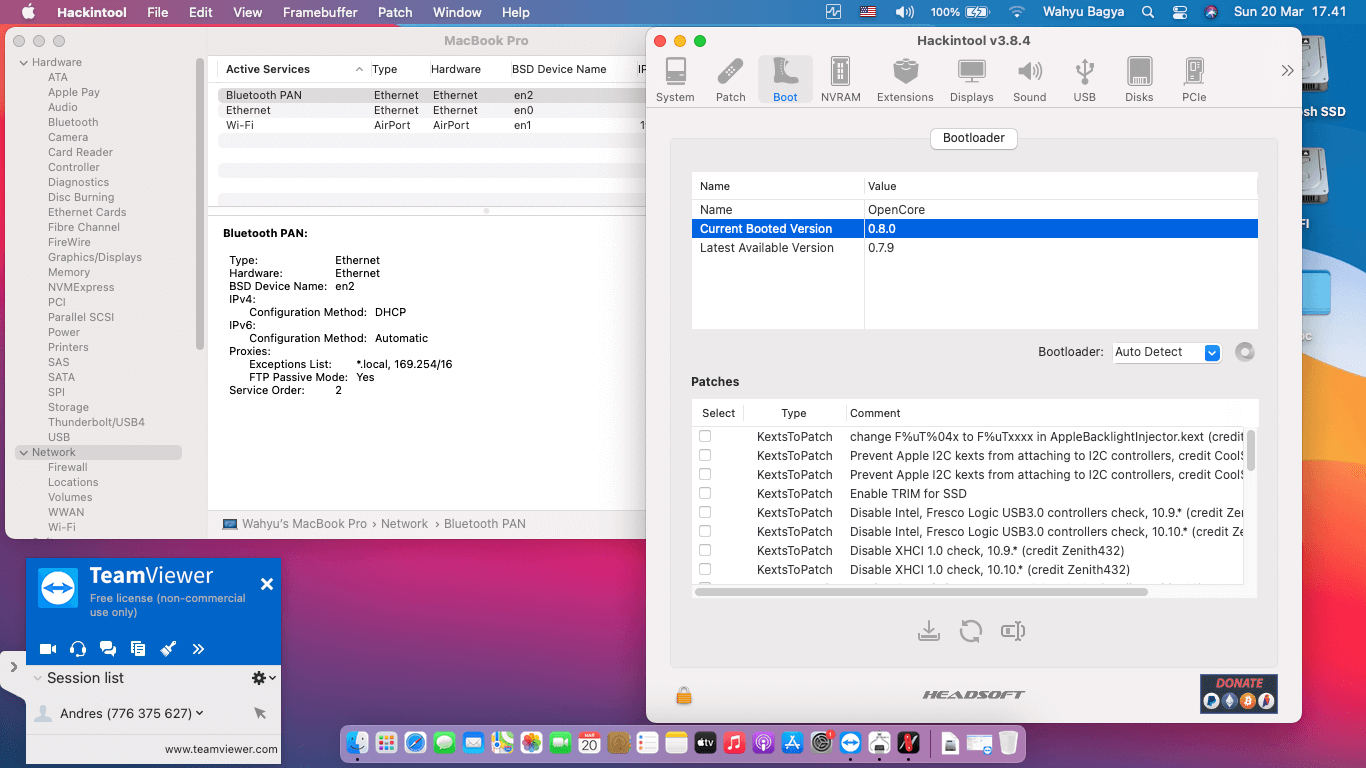Check first Prevent Apple I2C kexts patch
1366x768 pixels.
705,456
